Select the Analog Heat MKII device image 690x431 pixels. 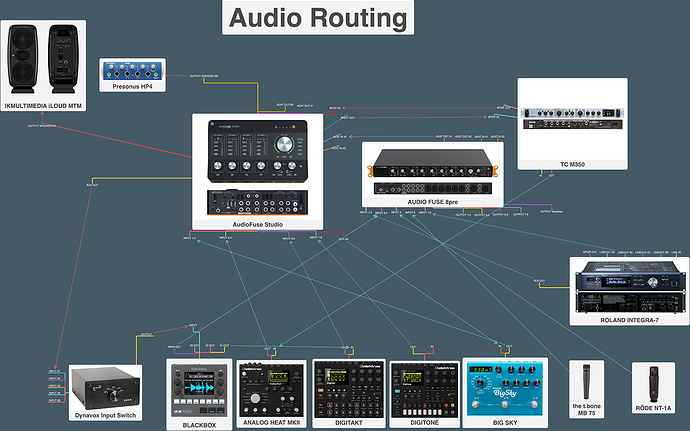pos(272,390)
